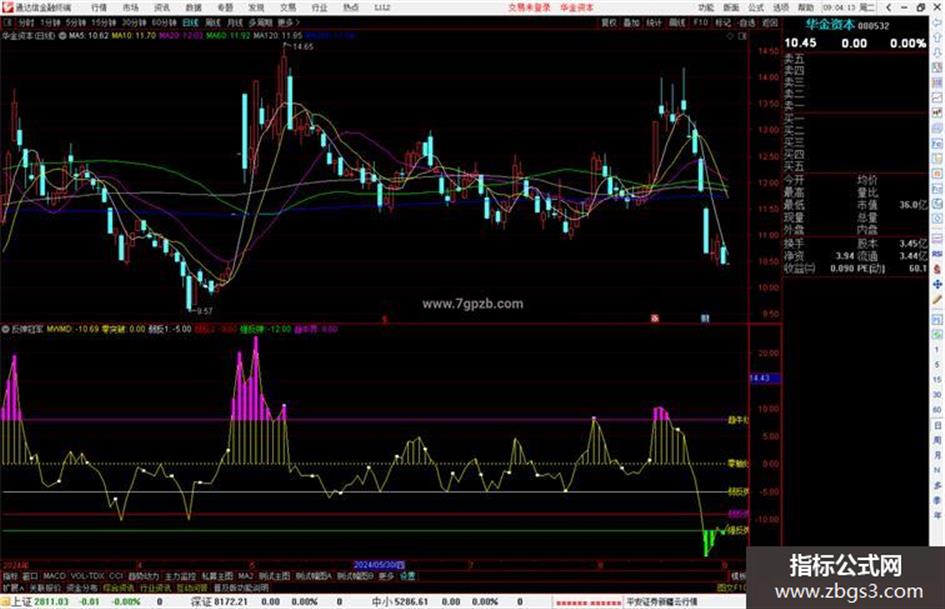Click the 14.43 value marker on indicator axis

pyautogui.click(x=764, y=378)
